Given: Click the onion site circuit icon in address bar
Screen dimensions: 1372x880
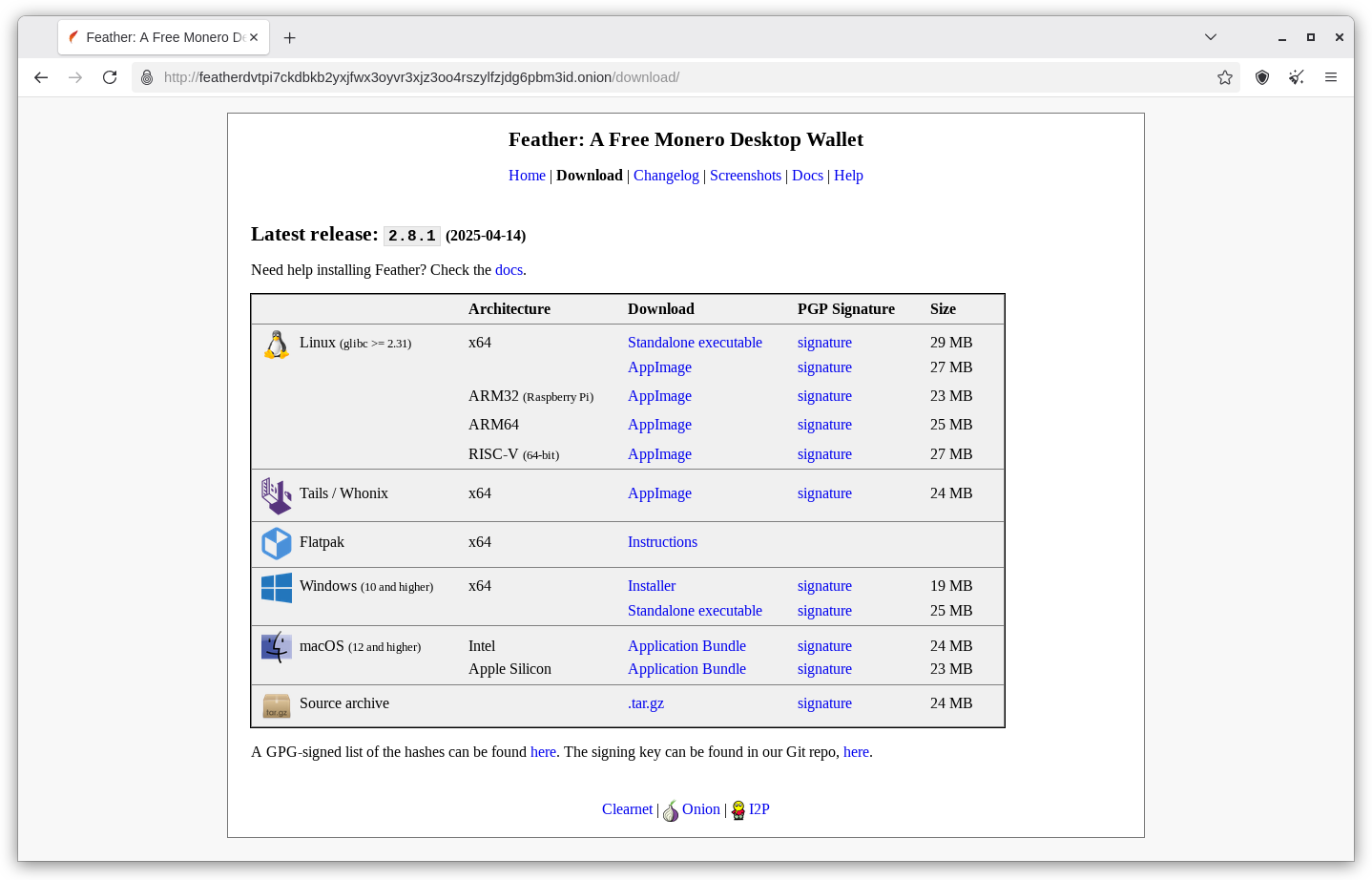Looking at the screenshot, I should (147, 77).
